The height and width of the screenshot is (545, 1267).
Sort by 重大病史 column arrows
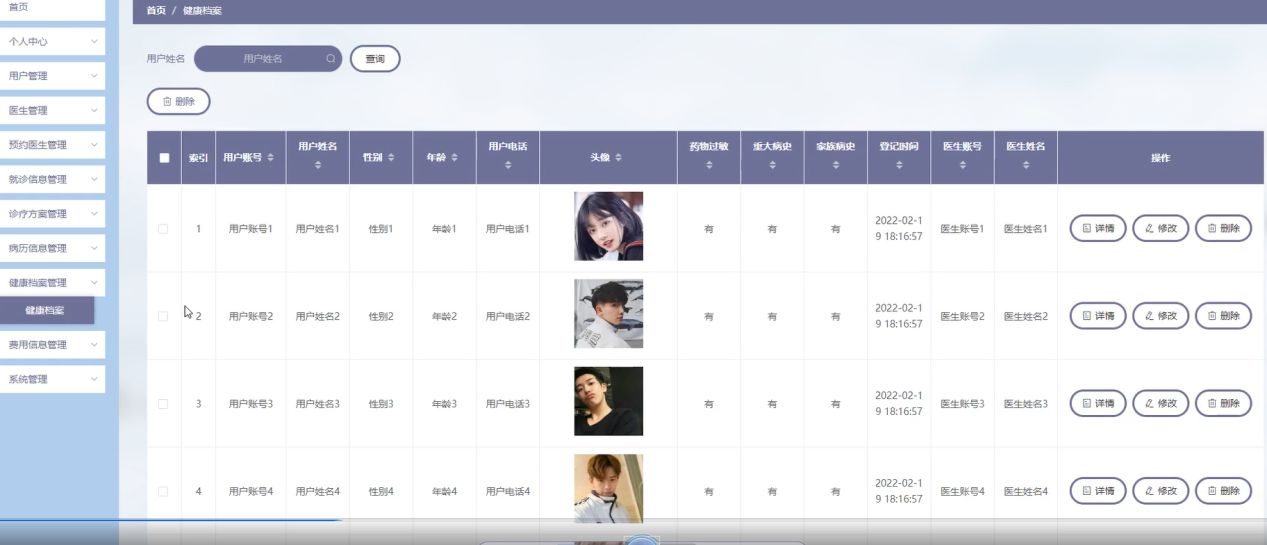772,165
